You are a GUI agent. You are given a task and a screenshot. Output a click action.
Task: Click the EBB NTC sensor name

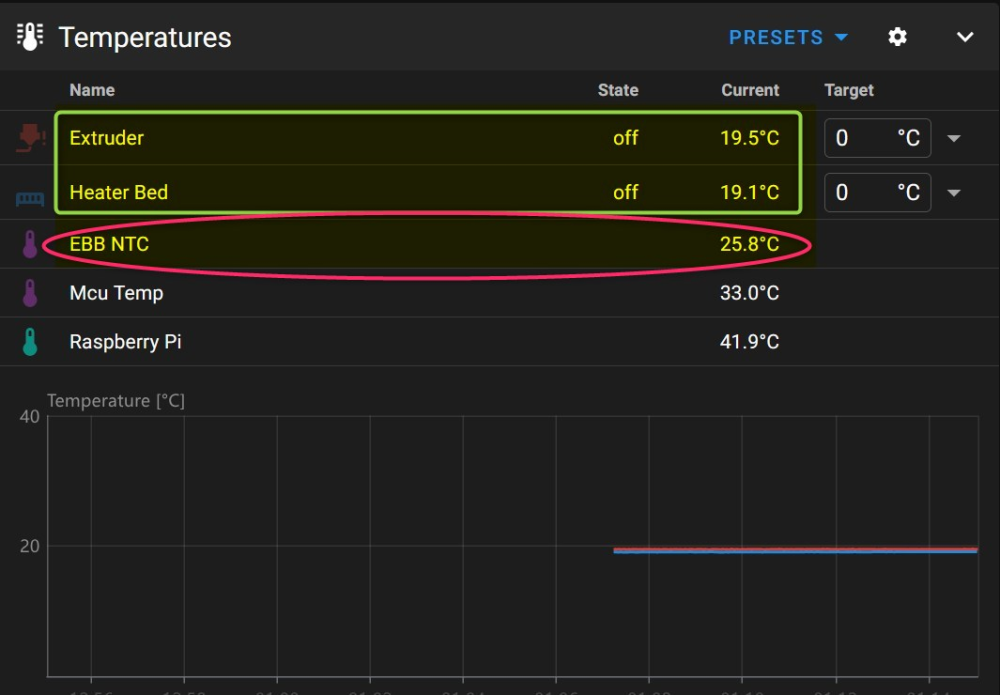click(109, 244)
